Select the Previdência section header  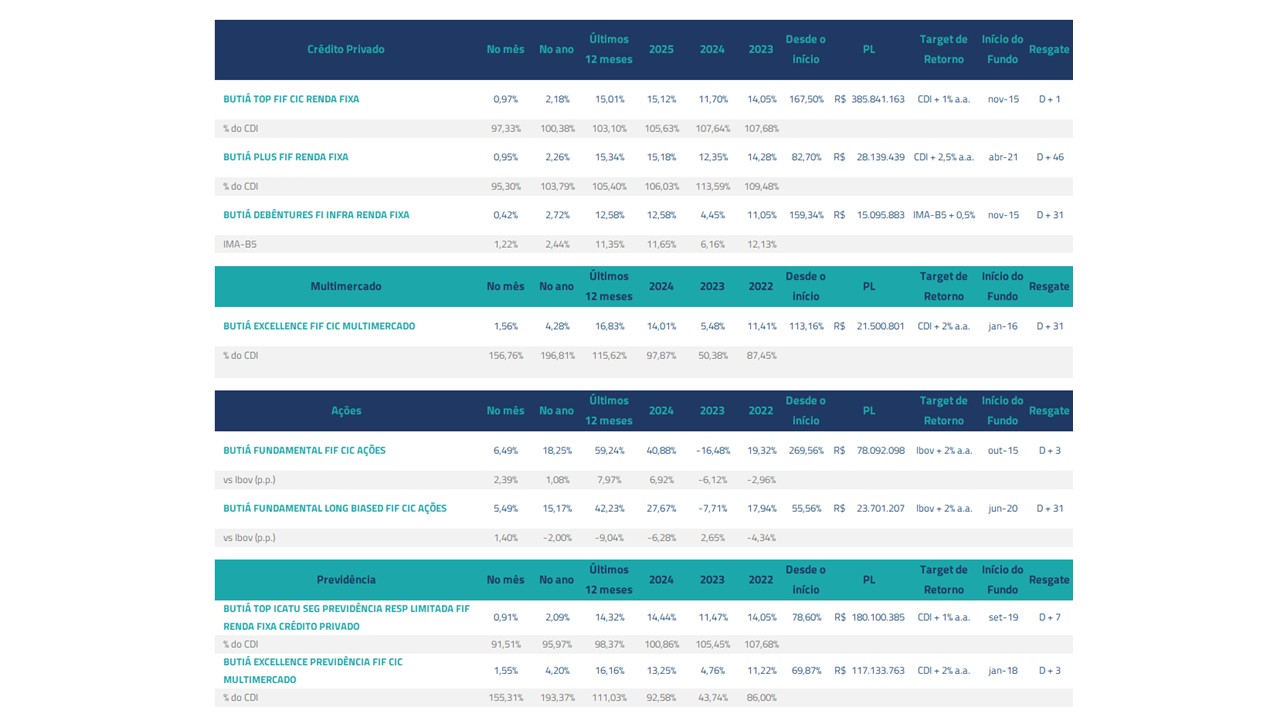coord(346,580)
